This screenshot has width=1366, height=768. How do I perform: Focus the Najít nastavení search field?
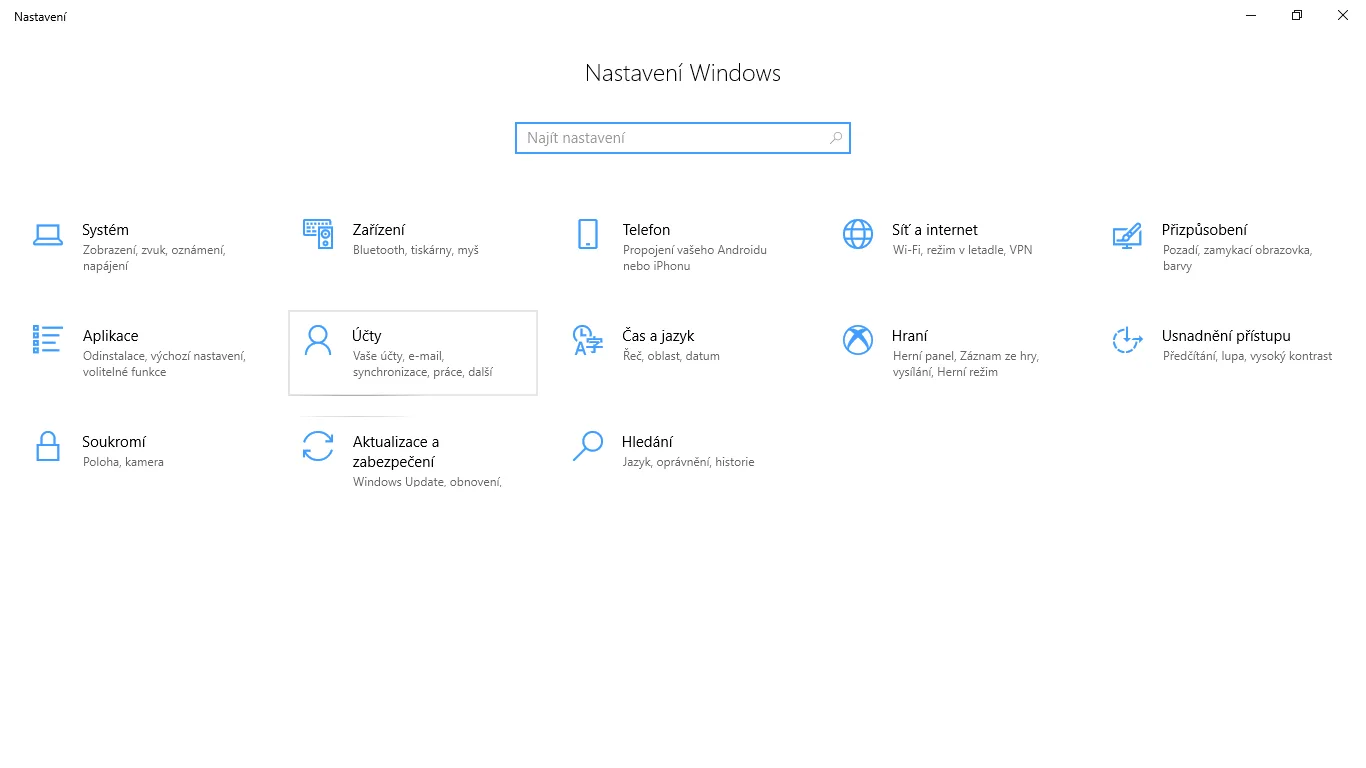683,138
